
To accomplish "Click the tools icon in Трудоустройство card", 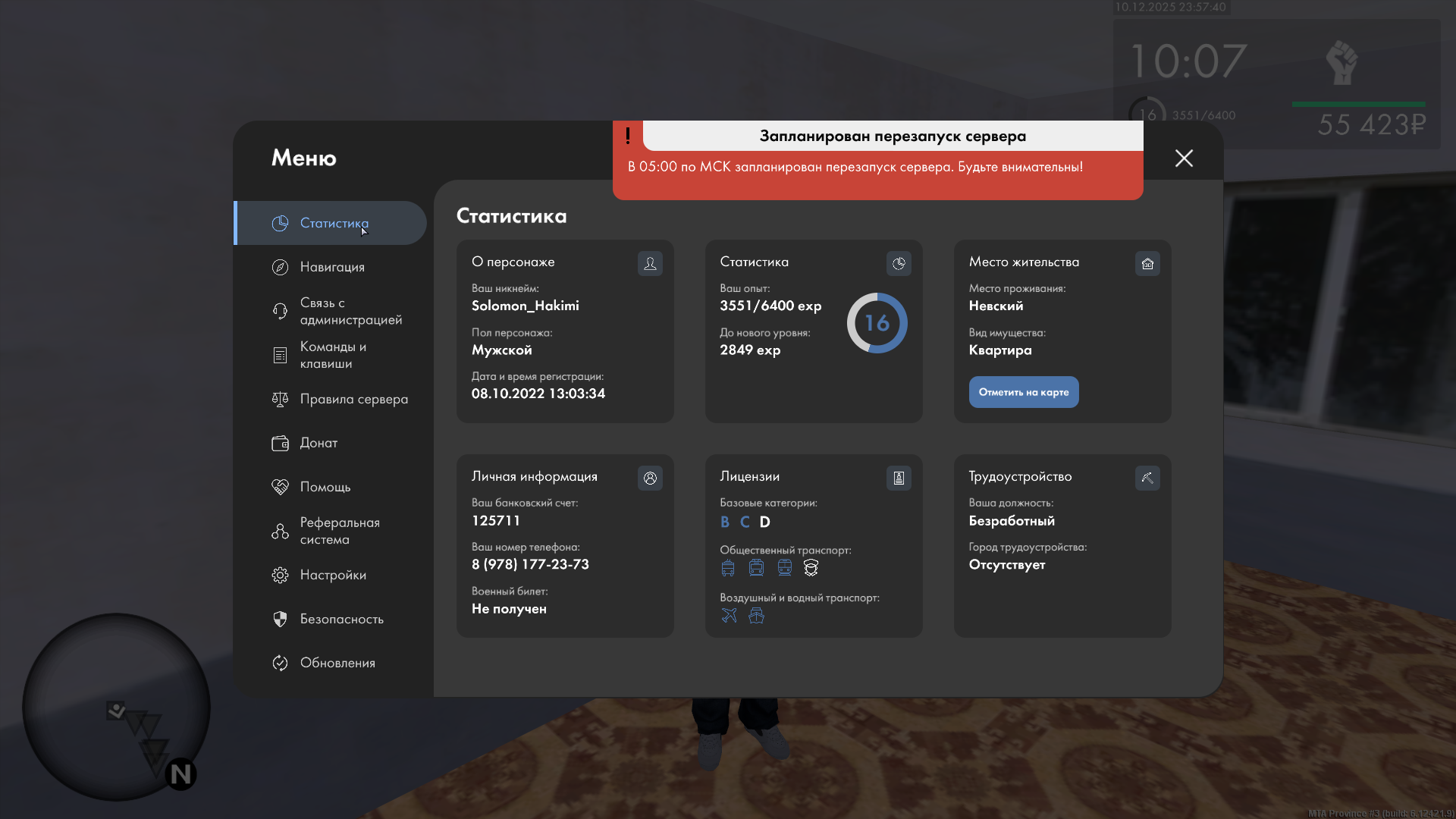I will 1147,478.
